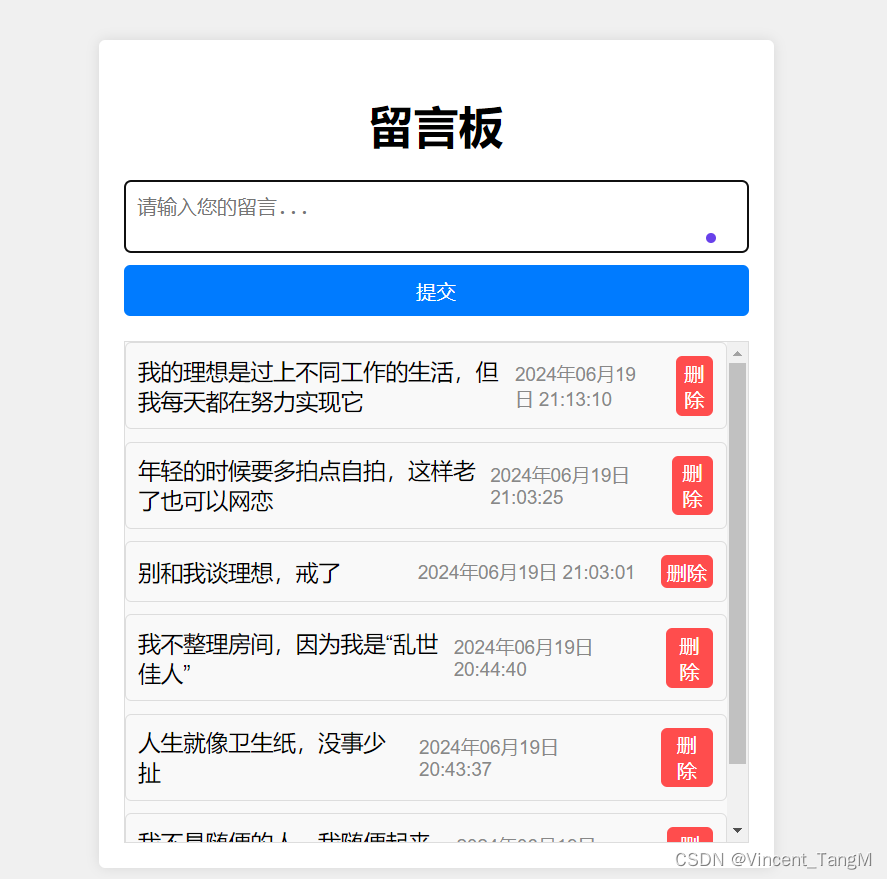Screen dimensions: 887x879
Task: Click timestamp 20:44:40
Action: (490, 669)
